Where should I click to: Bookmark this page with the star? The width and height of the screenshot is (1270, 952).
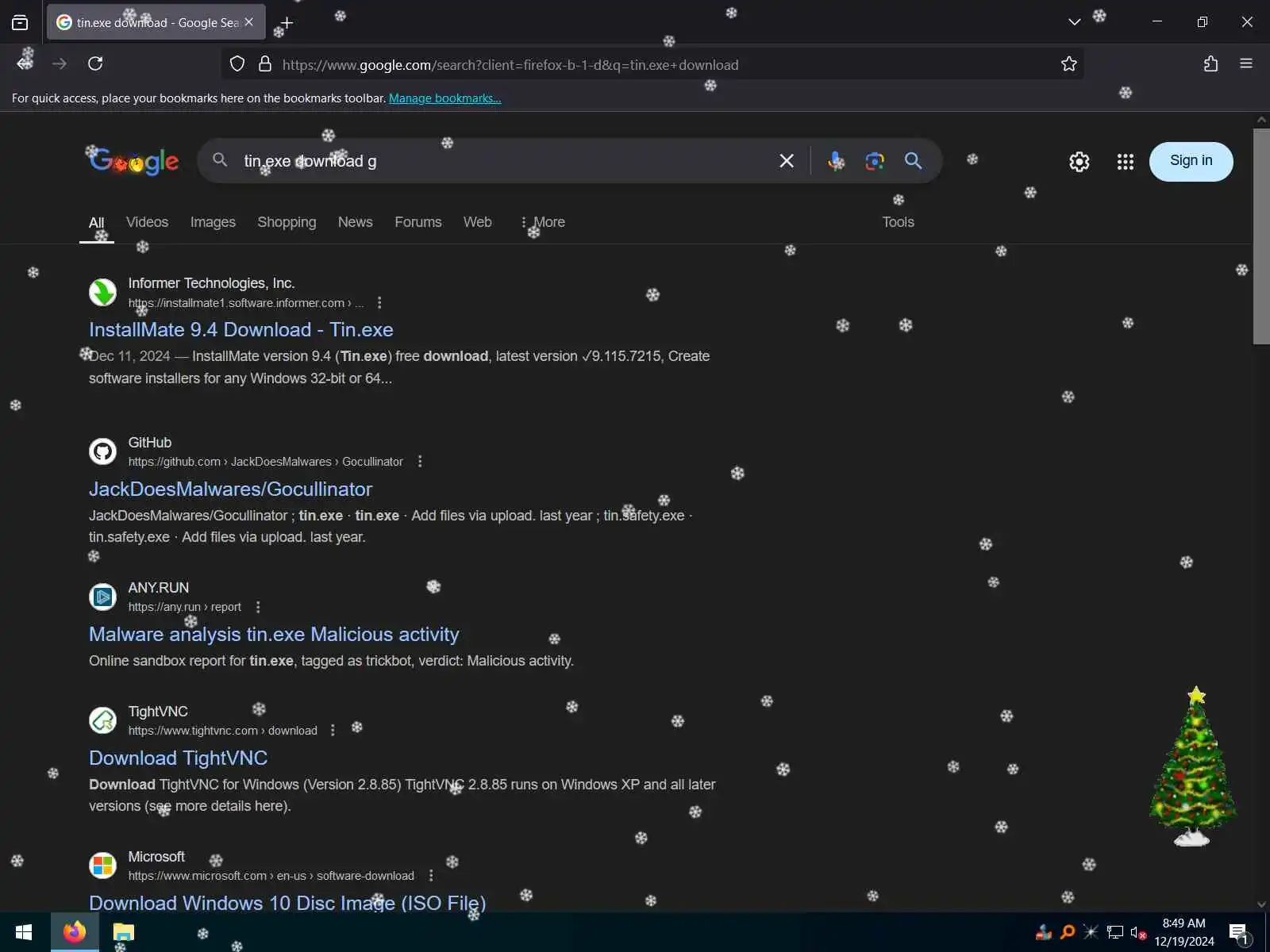pyautogui.click(x=1069, y=64)
